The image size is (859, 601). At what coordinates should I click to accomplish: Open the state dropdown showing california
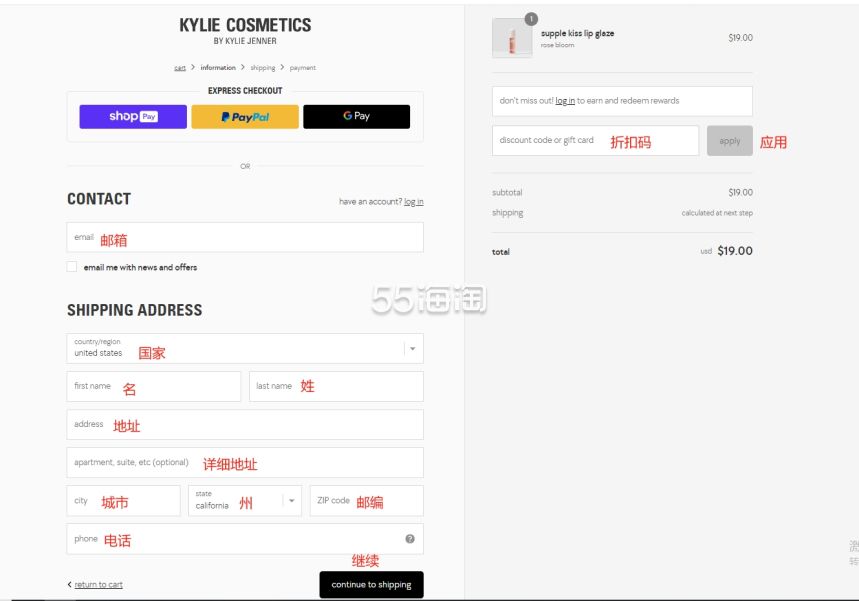pos(245,501)
